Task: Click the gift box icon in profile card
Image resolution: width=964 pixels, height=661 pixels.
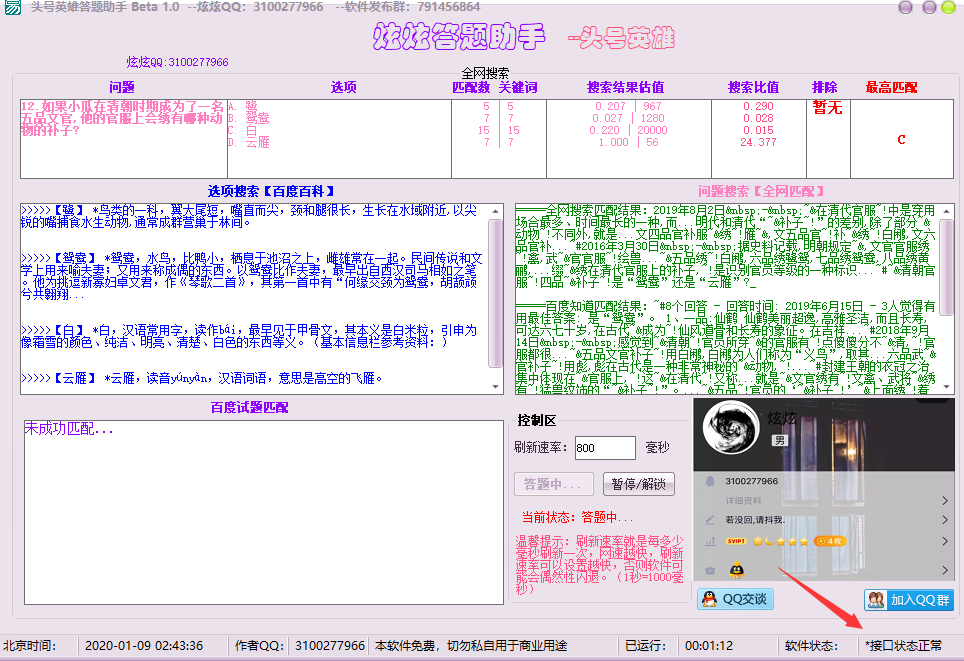Action: (710, 570)
